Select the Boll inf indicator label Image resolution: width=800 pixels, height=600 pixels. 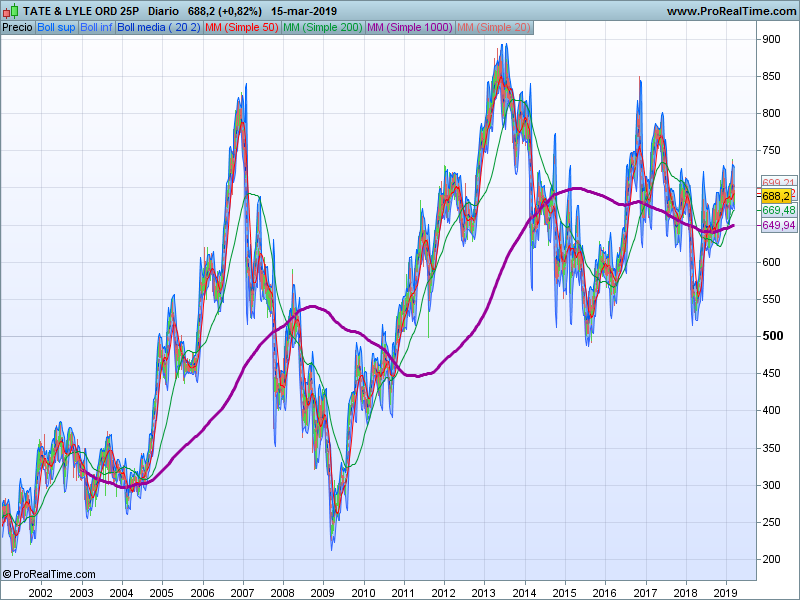coord(96,28)
